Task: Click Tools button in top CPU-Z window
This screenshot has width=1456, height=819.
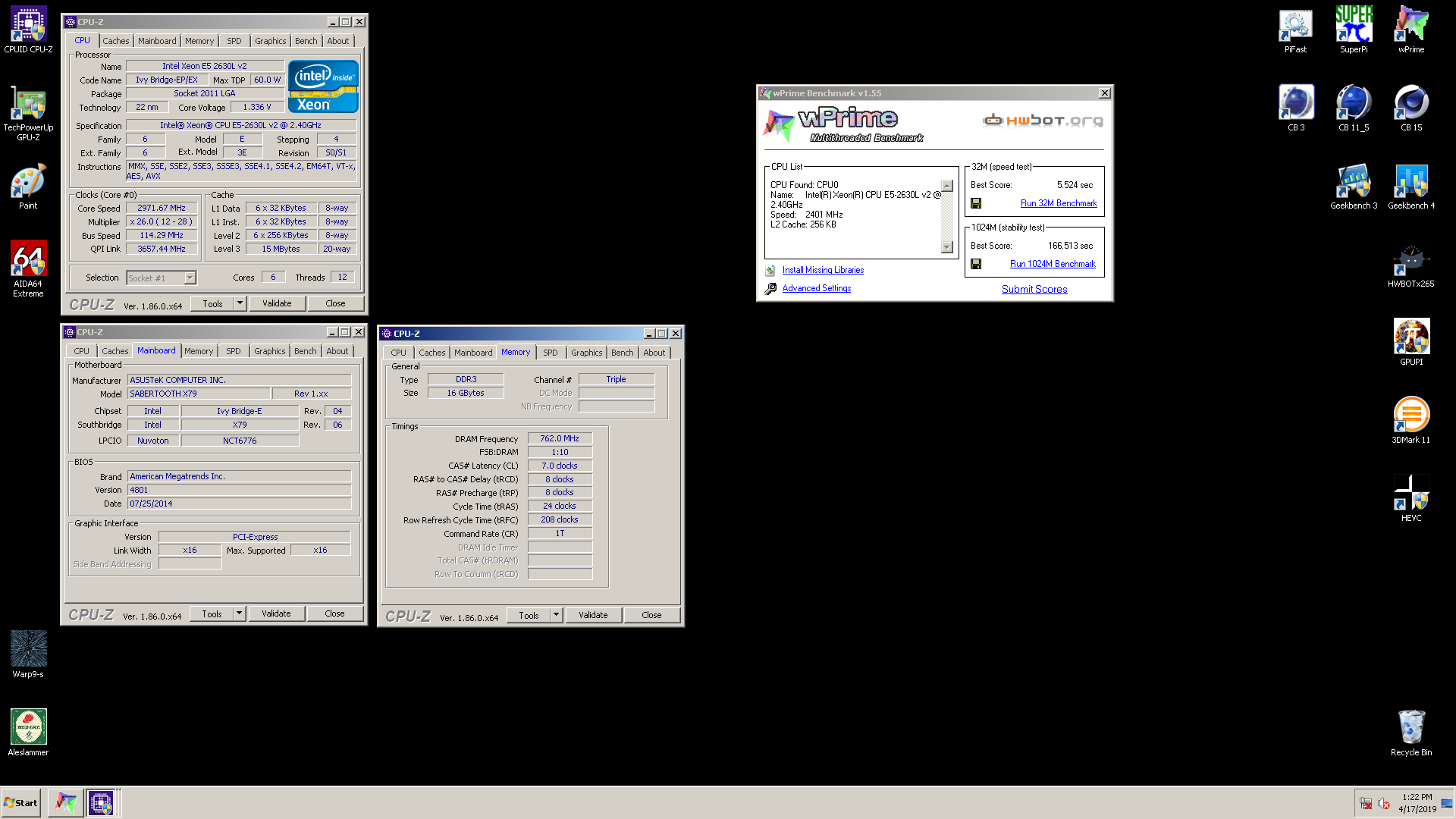Action: point(212,303)
